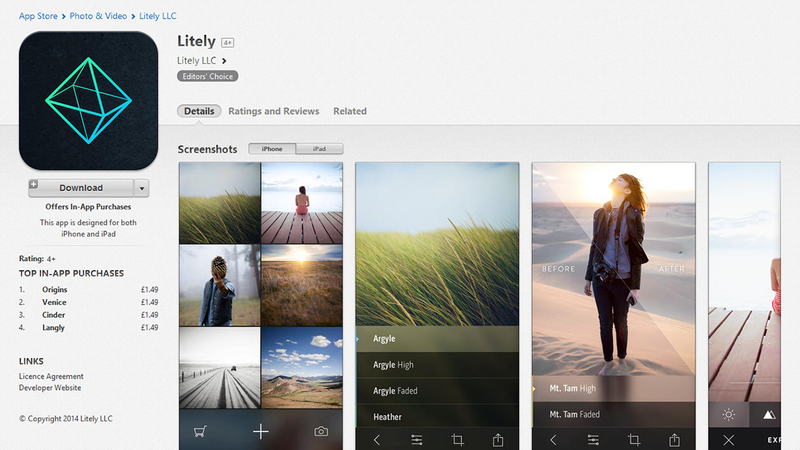Open sunset field photo thumbnail
Image resolution: width=800 pixels, height=450 pixels.
click(x=302, y=285)
